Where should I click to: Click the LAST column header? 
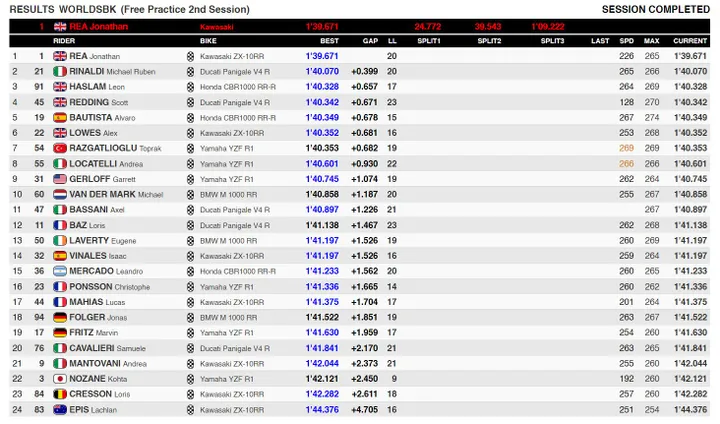click(x=600, y=41)
